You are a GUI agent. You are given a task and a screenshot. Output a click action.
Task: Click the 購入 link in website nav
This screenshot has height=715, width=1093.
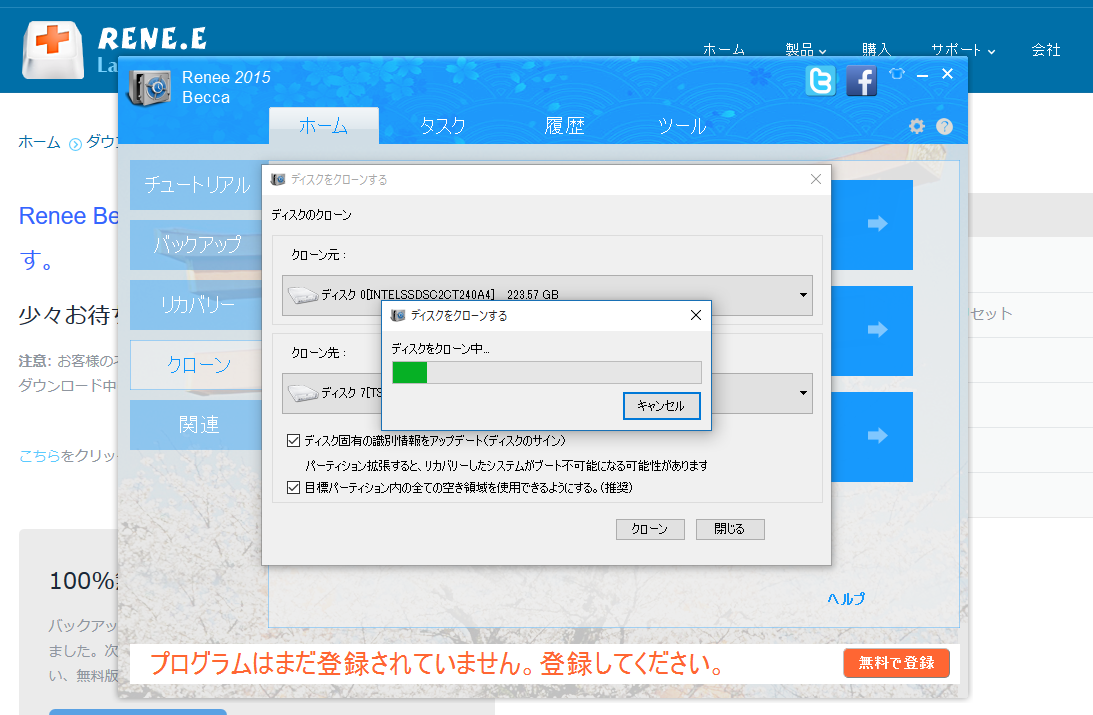[876, 49]
